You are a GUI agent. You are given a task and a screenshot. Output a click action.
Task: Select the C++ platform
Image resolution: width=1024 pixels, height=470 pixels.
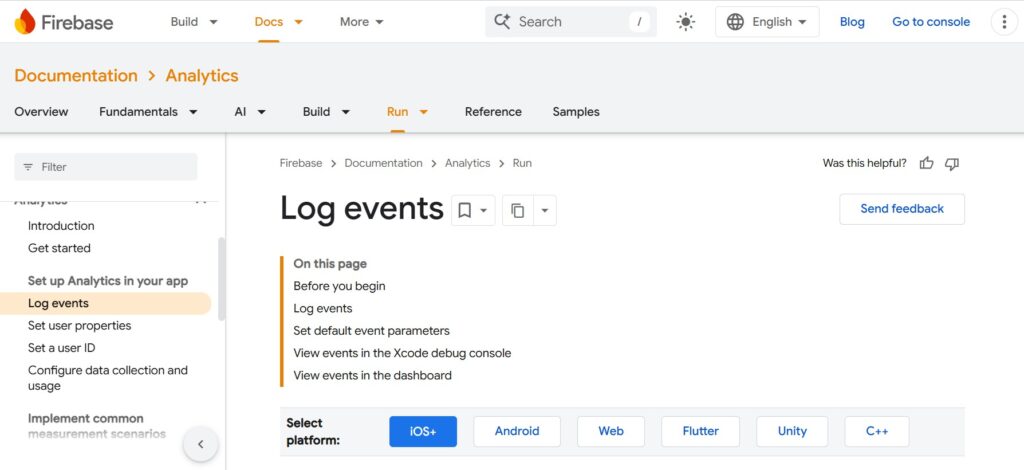[x=876, y=431]
